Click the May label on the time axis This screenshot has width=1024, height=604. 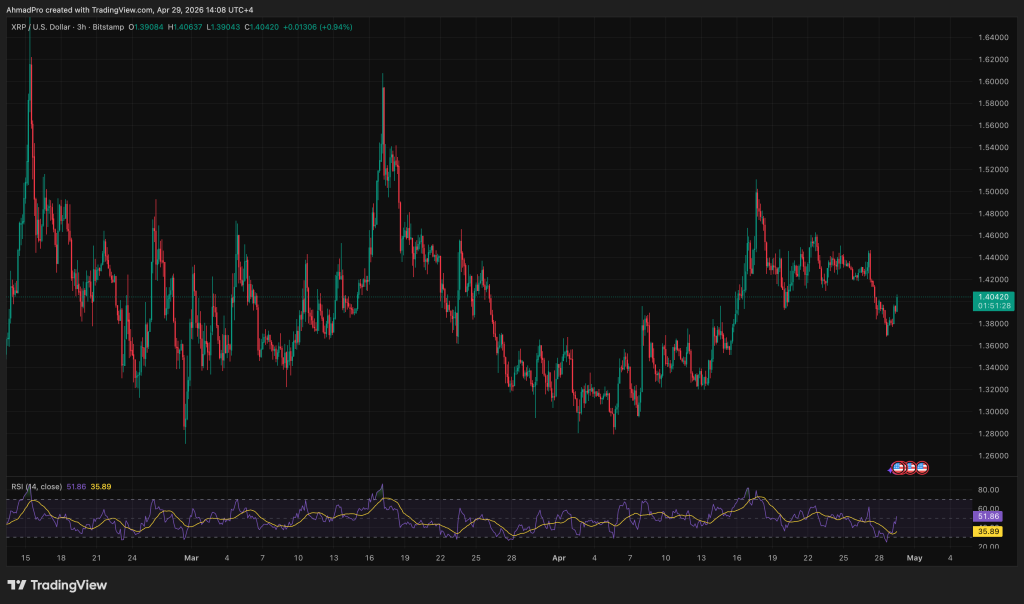pos(916,557)
